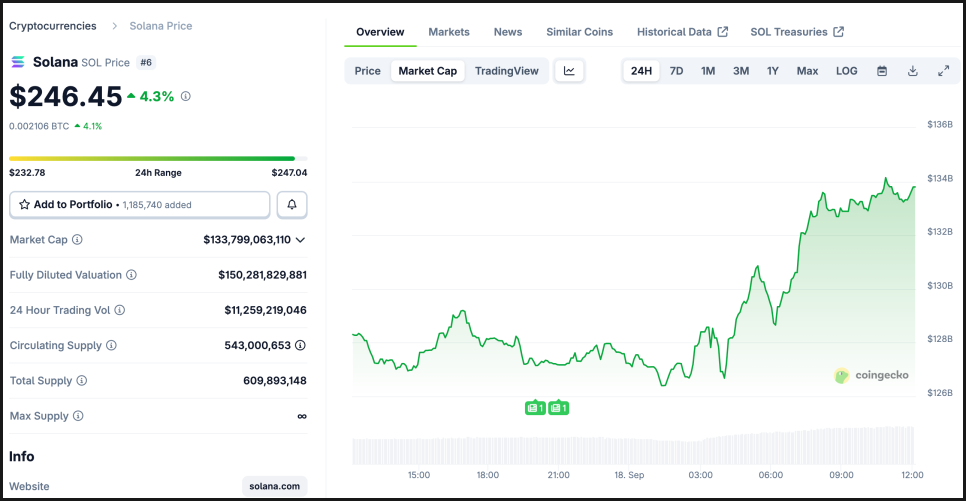Set chart range to 7D
The height and width of the screenshot is (501, 966).
(x=676, y=71)
